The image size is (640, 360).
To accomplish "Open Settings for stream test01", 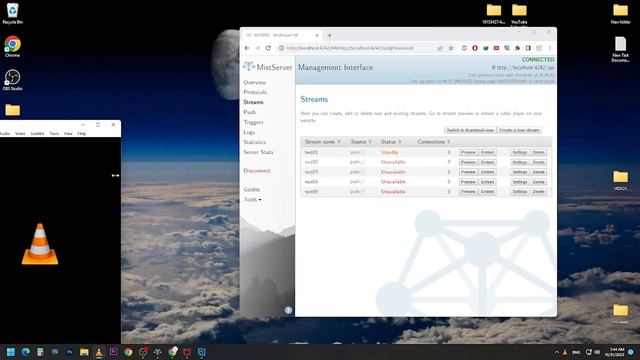I will 520,152.
